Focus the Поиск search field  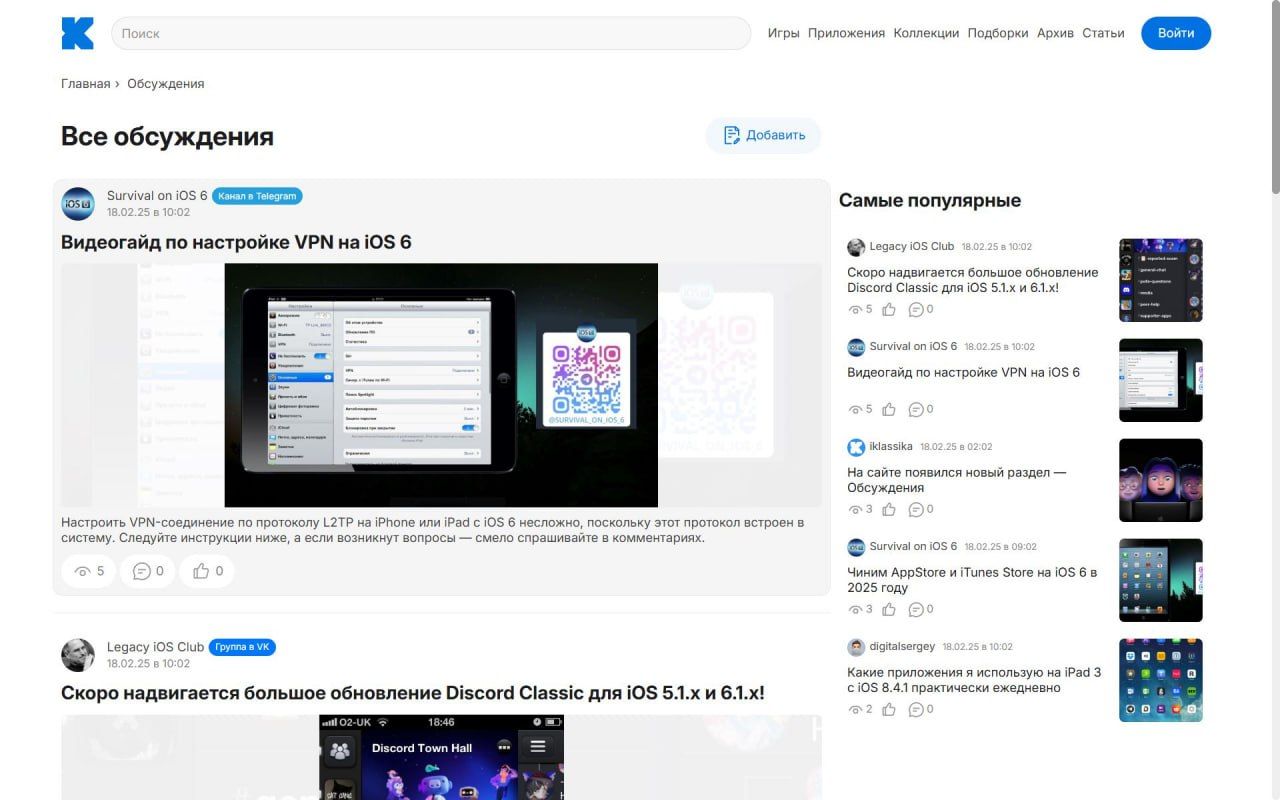[431, 33]
